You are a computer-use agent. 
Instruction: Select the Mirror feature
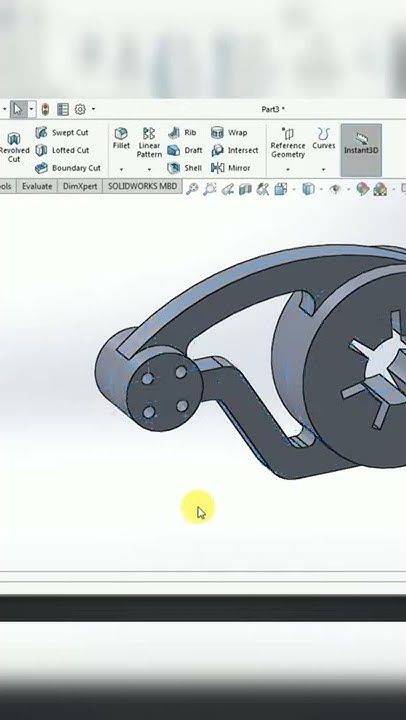tap(231, 168)
